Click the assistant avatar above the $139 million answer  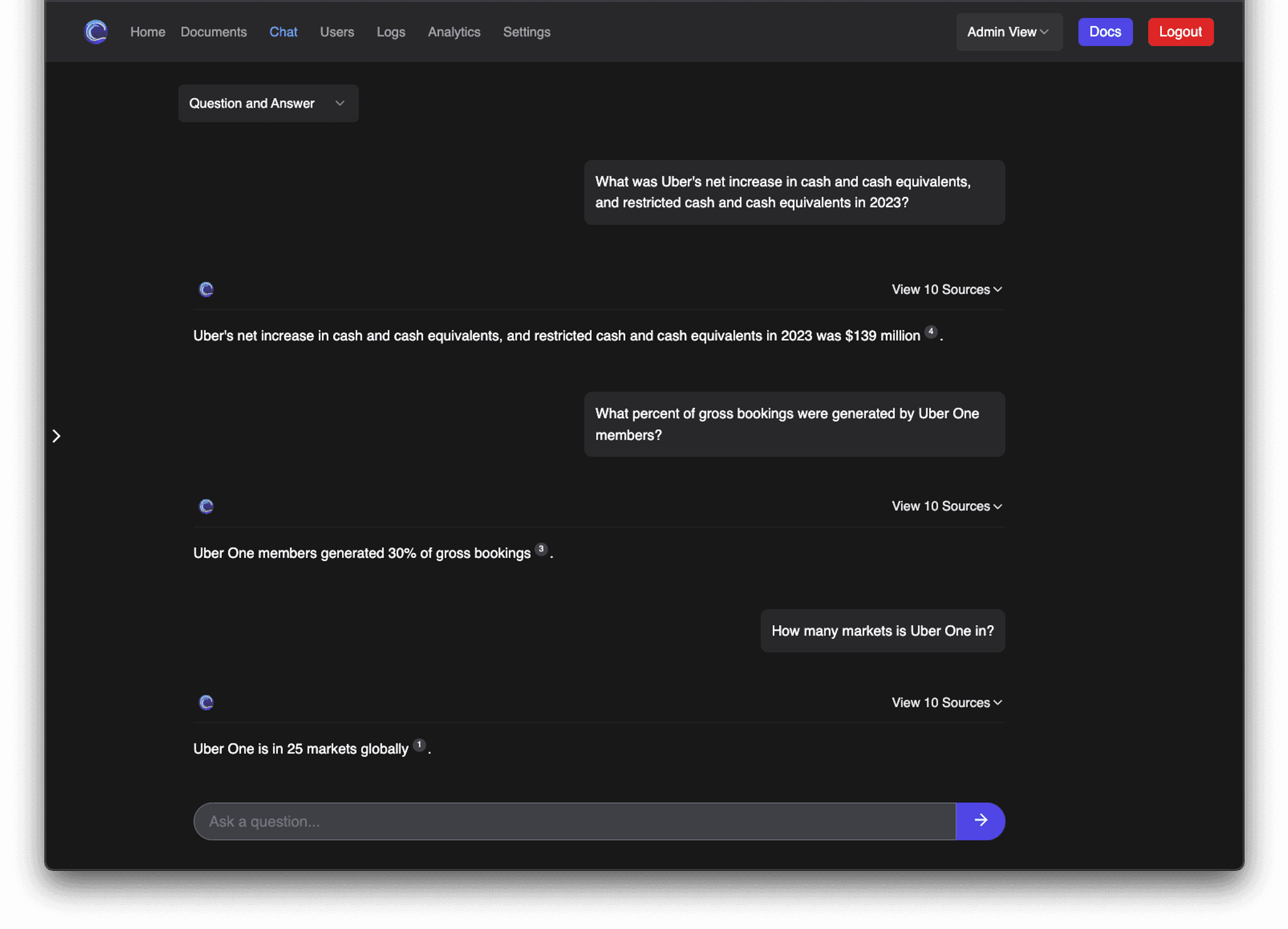tap(206, 289)
